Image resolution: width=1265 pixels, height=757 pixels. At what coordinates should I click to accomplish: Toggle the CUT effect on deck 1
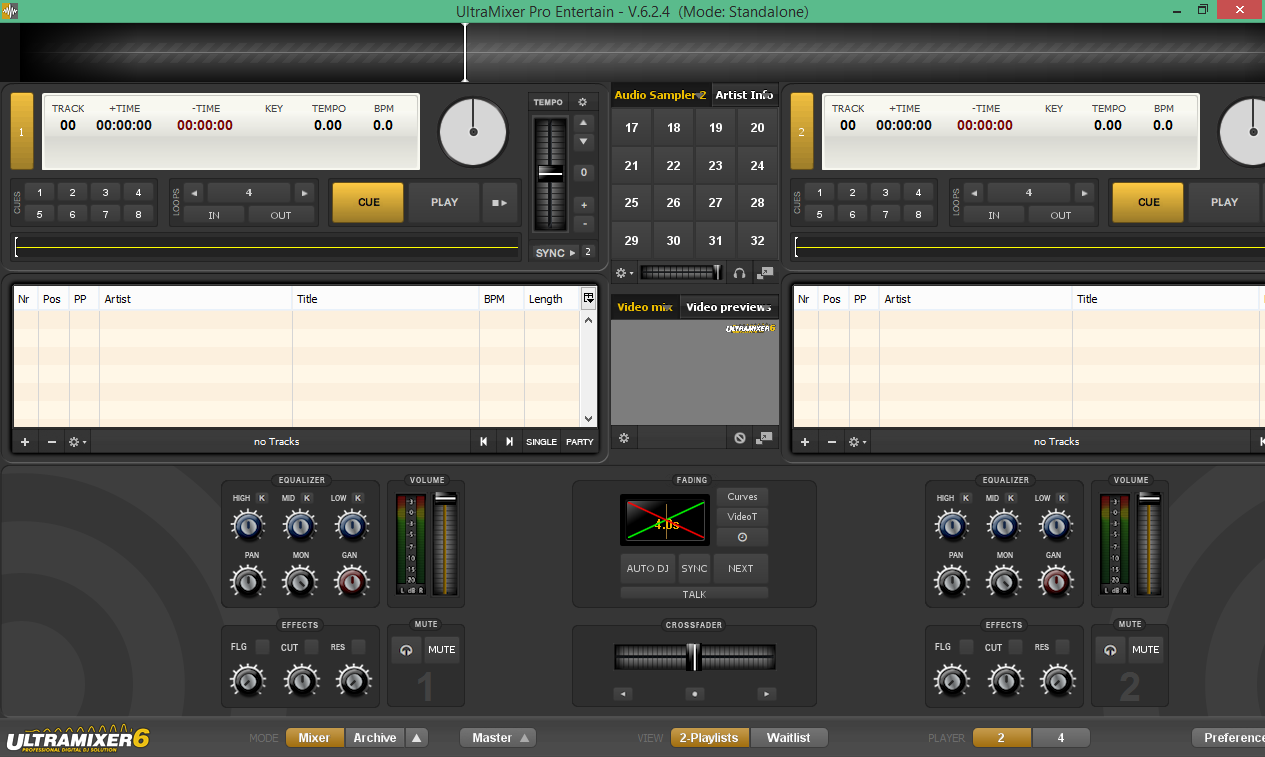click(312, 647)
